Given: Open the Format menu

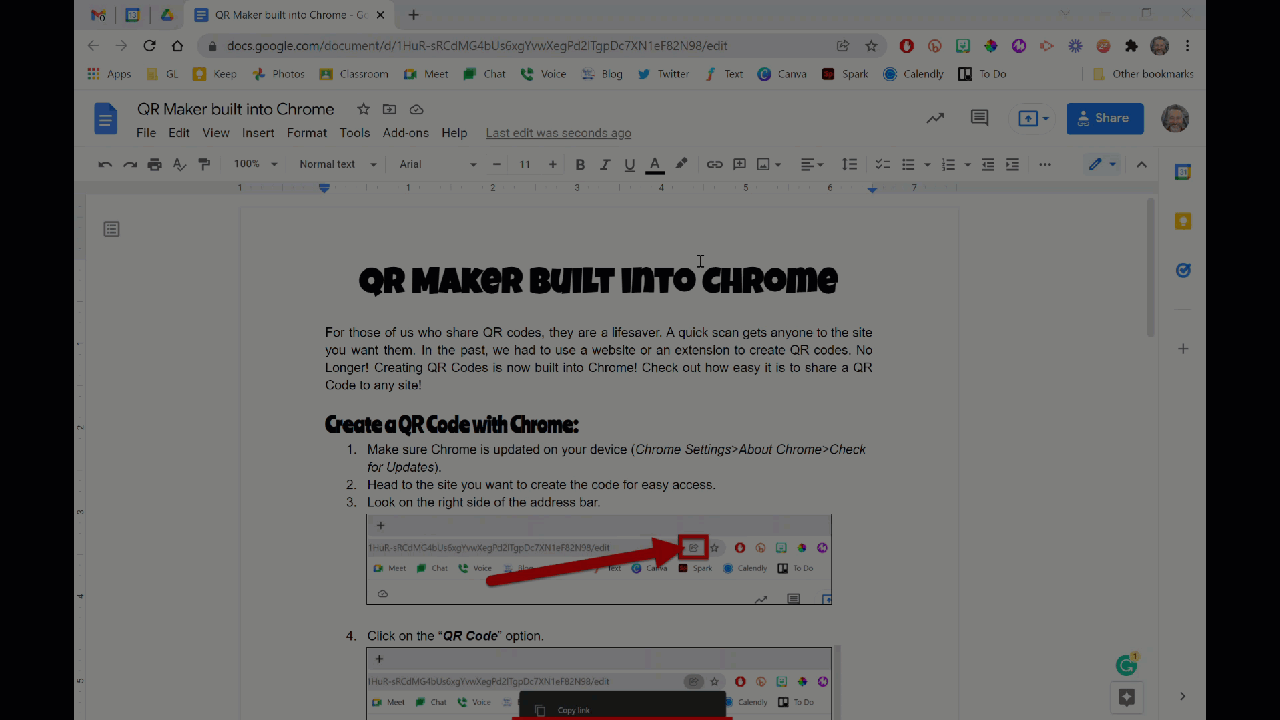Looking at the screenshot, I should click(307, 133).
